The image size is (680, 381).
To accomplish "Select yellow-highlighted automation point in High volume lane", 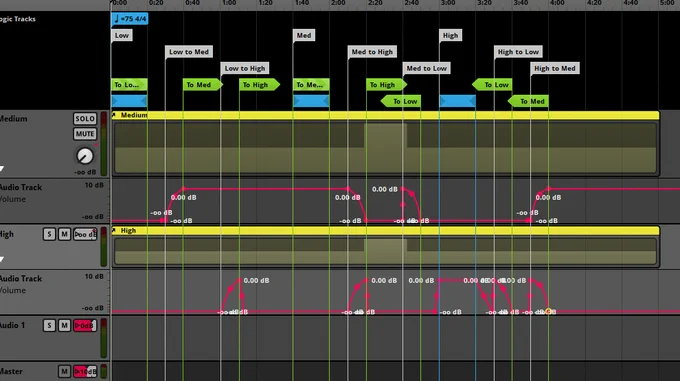I will click(x=549, y=311).
